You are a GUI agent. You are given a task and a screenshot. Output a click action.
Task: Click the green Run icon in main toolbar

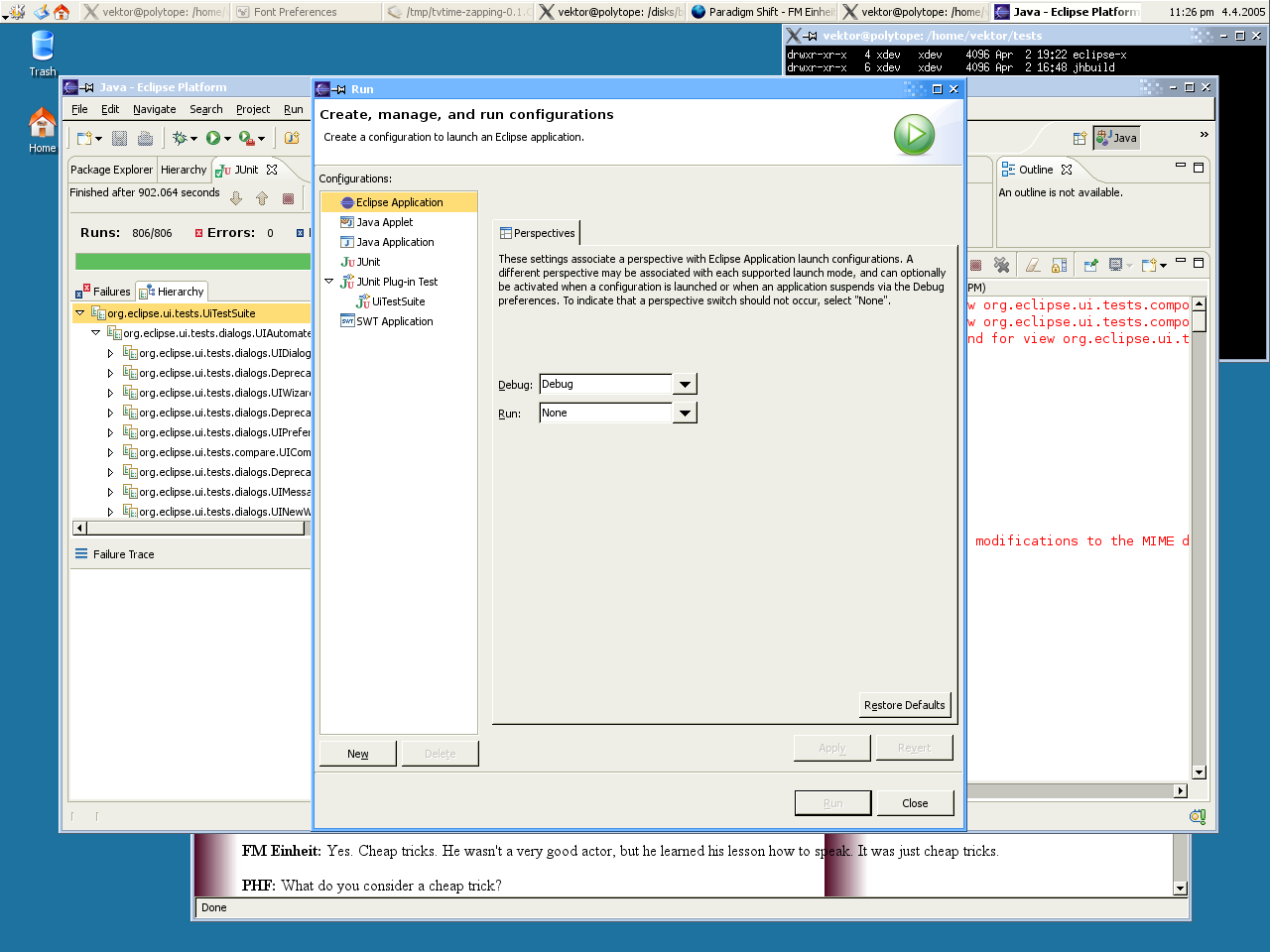[213, 139]
